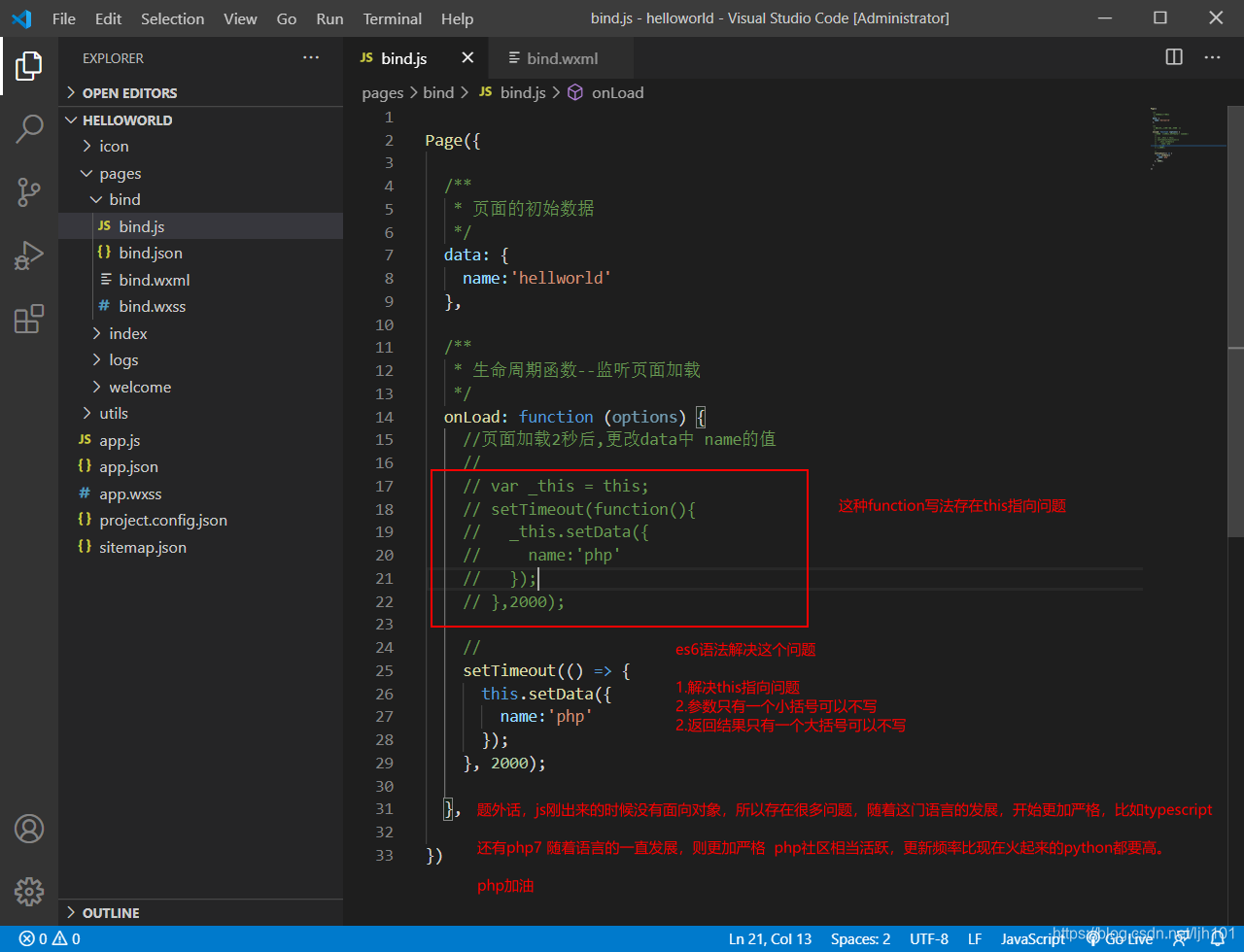This screenshot has height=952, width=1244.
Task: Open app.json in the file tree
Action: tap(128, 466)
